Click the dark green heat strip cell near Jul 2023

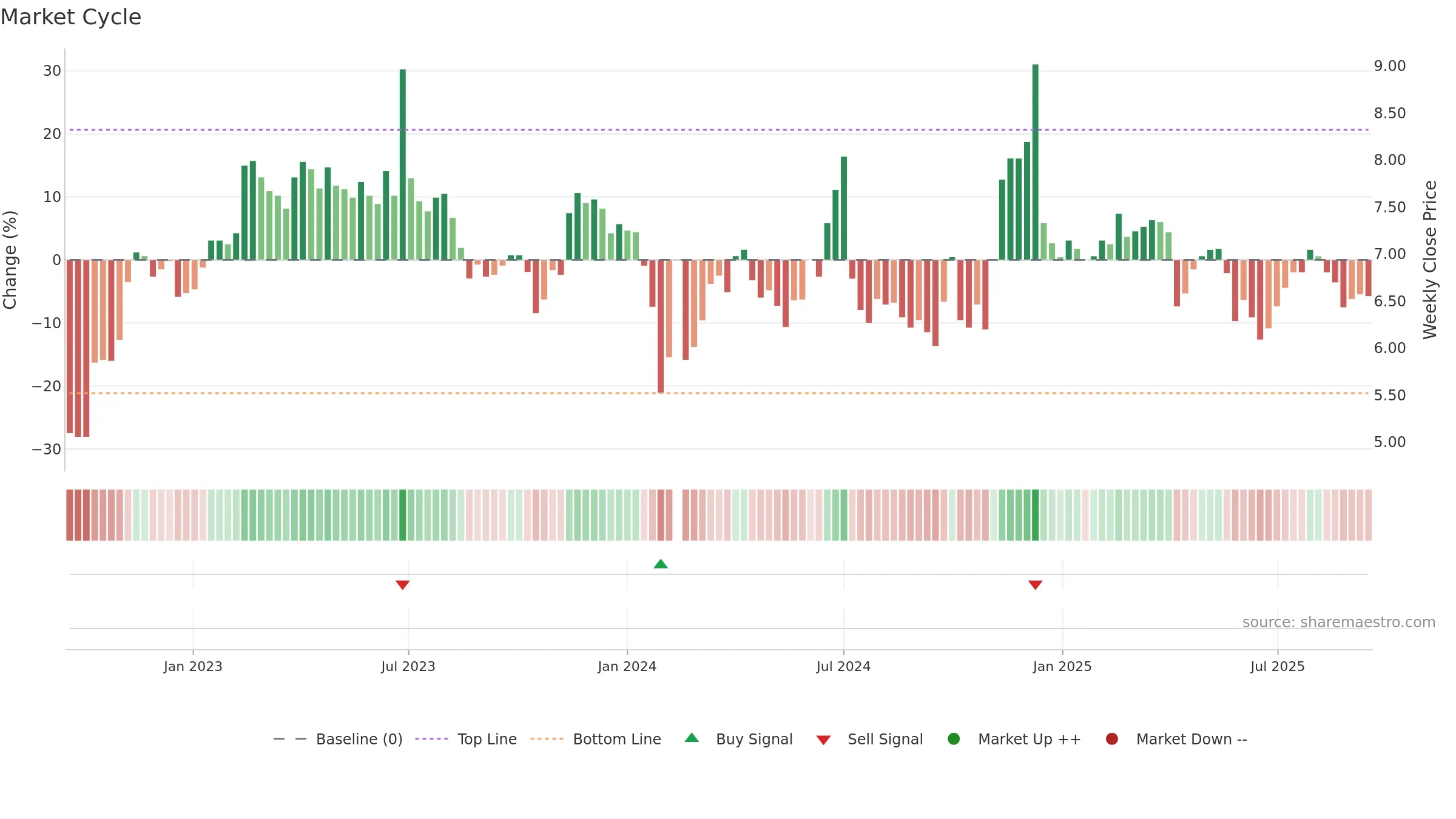[403, 515]
